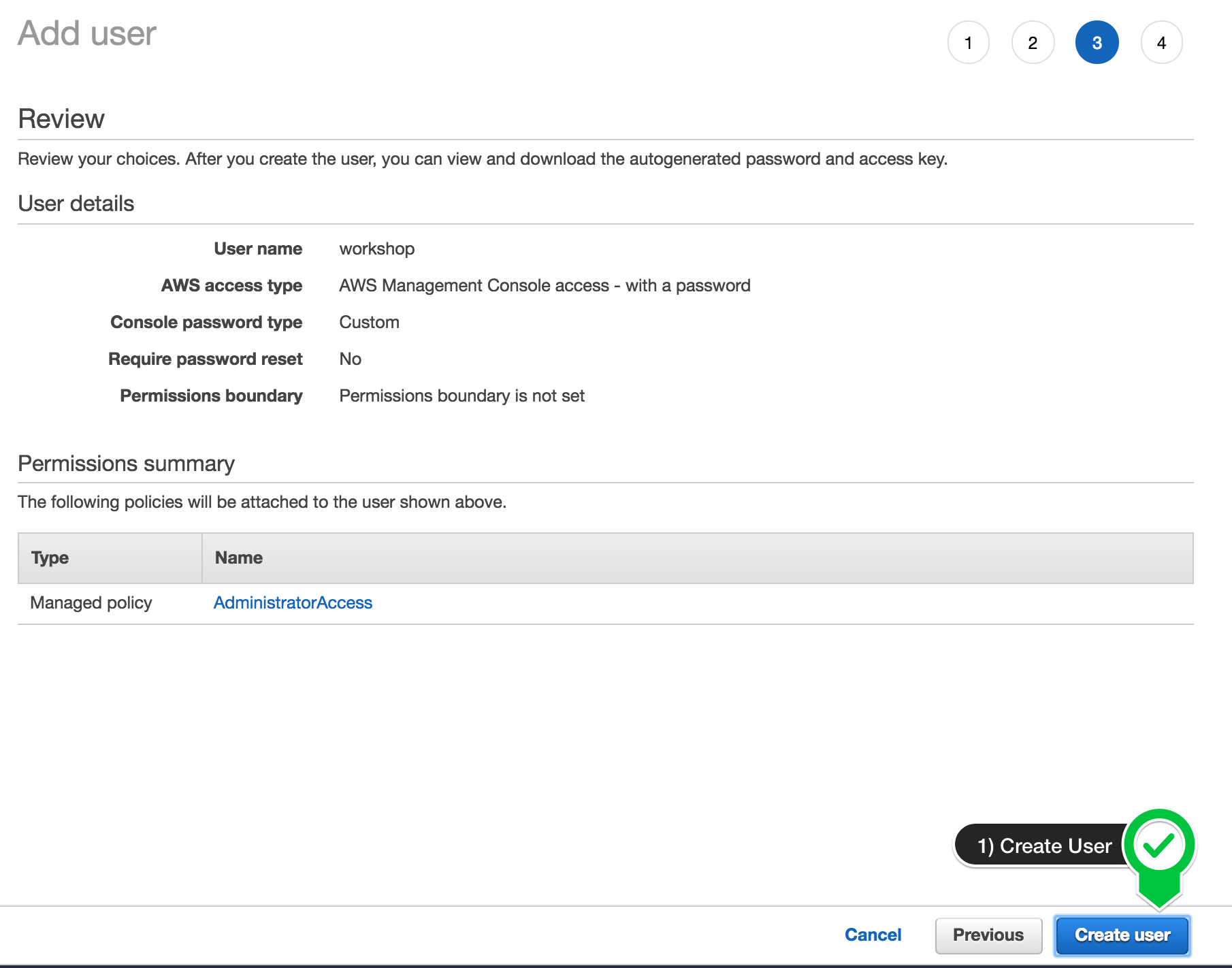The width and height of the screenshot is (1232, 968).
Task: Select the Console password type 'Custom' value
Action: click(370, 322)
